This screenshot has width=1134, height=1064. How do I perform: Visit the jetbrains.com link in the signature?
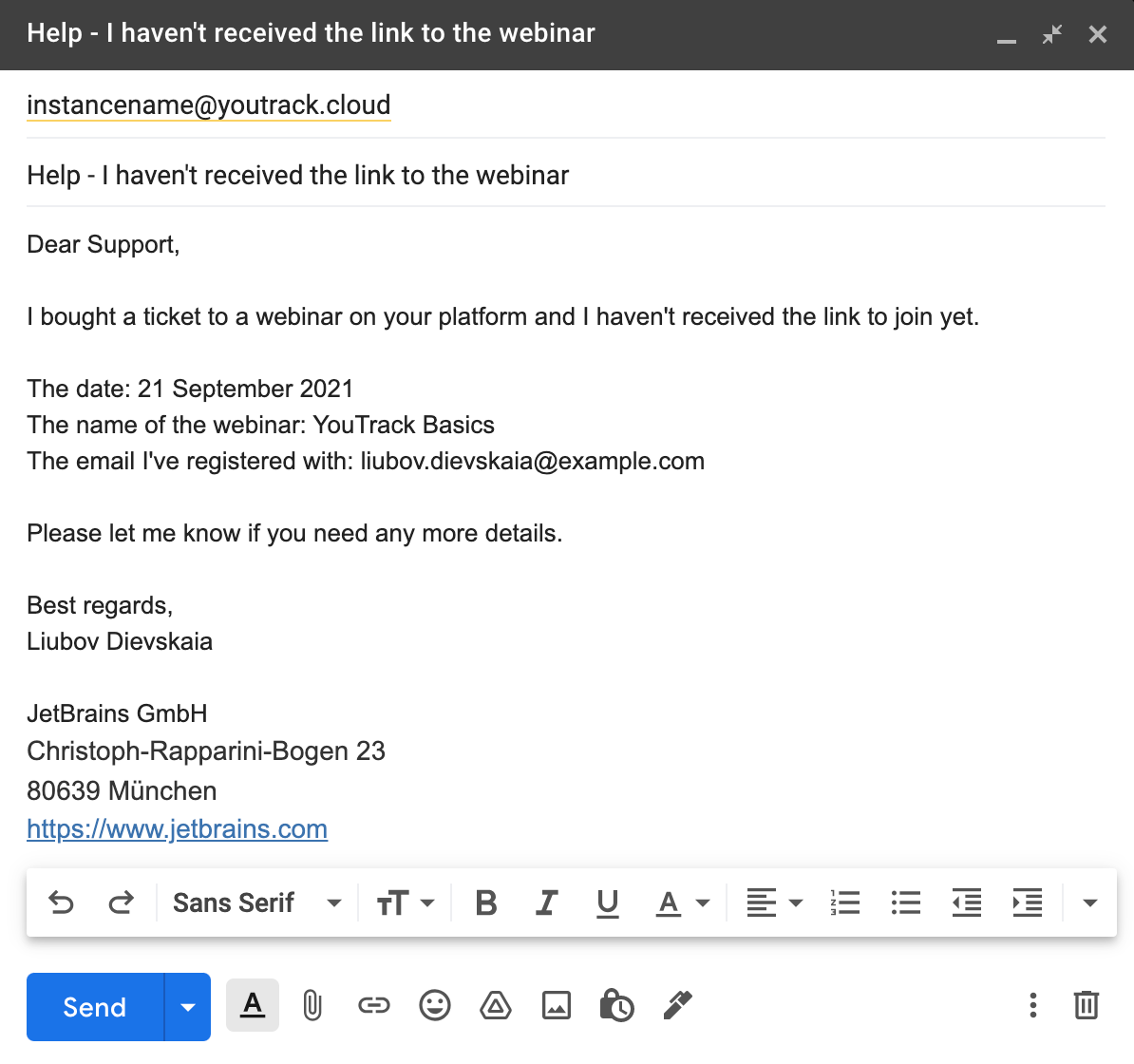pyautogui.click(x=177, y=828)
